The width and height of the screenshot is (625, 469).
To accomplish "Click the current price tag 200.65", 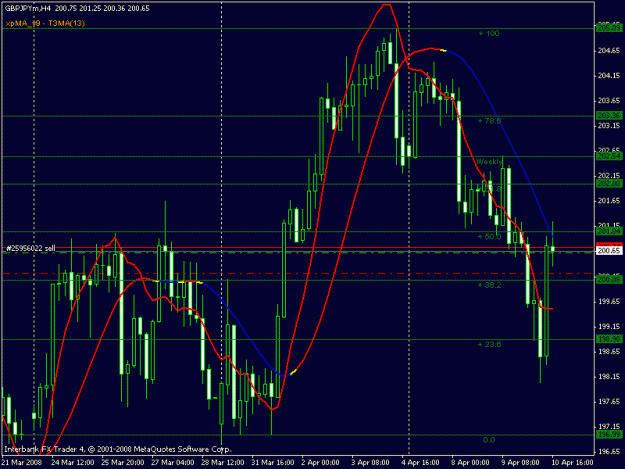I will click(609, 251).
